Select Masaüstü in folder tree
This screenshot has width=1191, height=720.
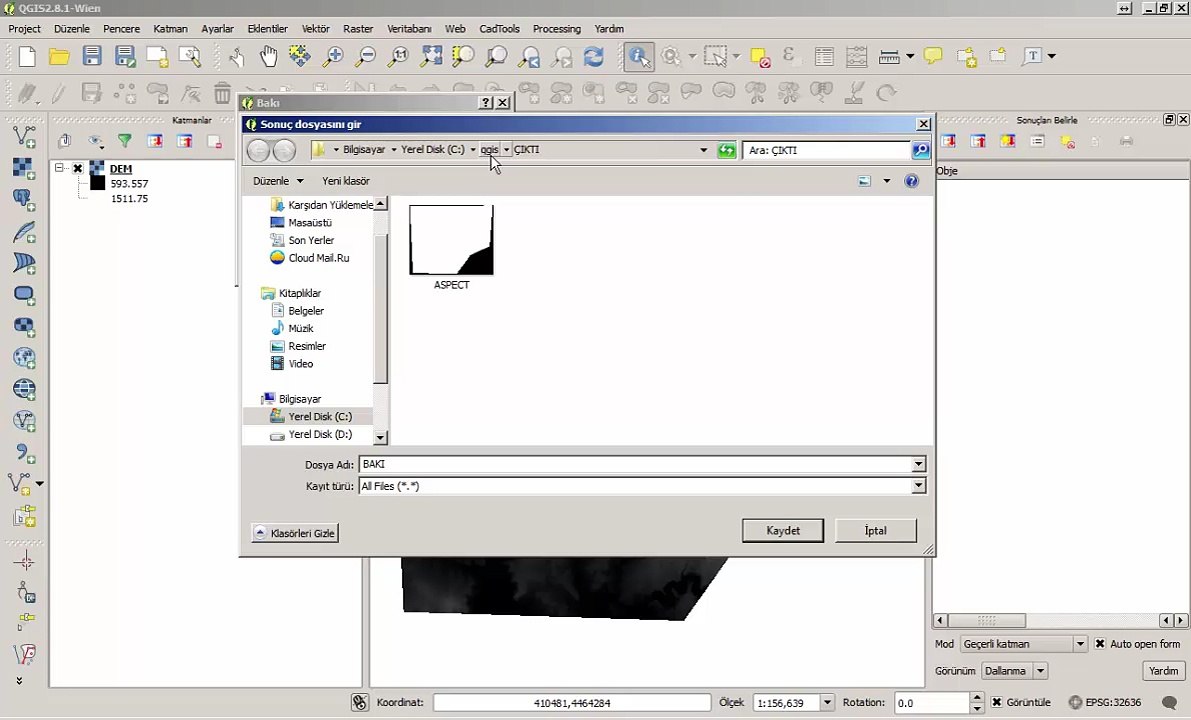(310, 223)
